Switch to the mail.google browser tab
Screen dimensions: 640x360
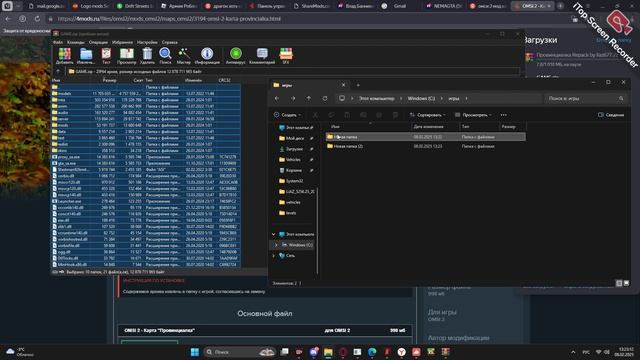(x=46, y=6)
